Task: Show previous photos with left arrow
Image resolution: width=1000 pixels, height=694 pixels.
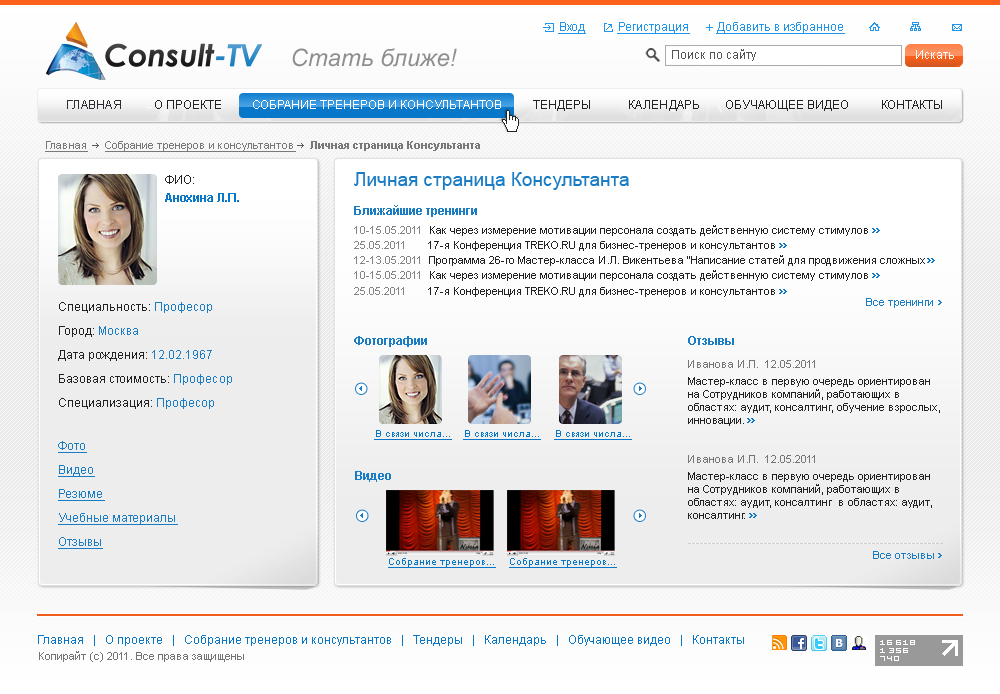Action: click(361, 388)
